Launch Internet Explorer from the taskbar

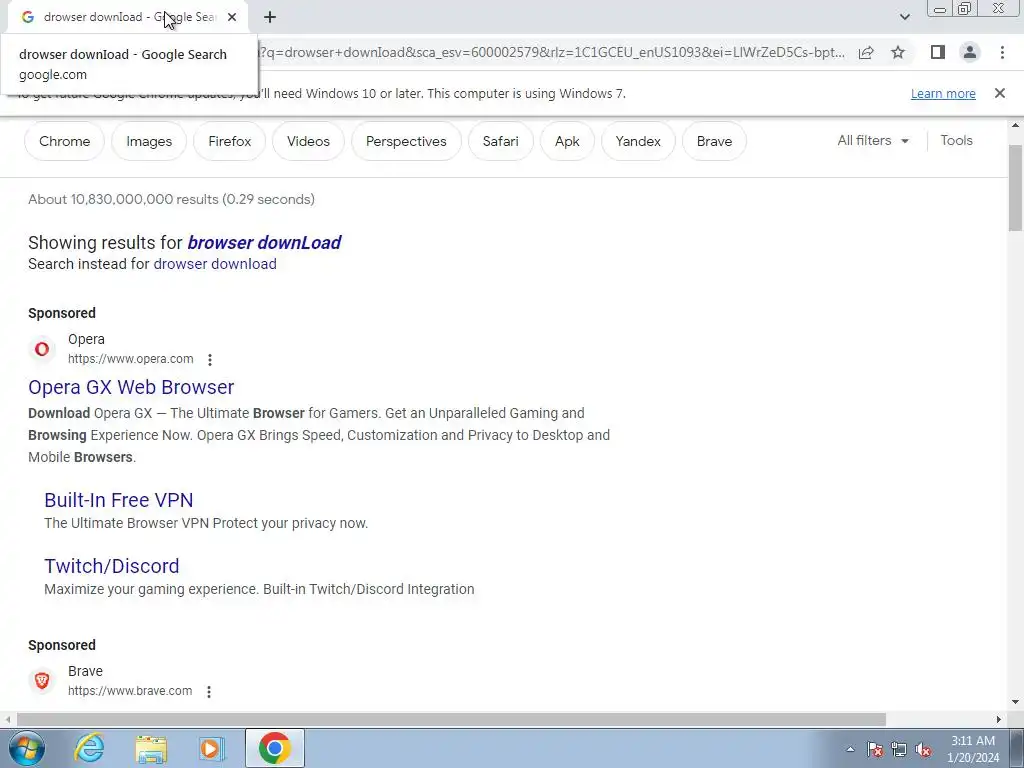(89, 748)
